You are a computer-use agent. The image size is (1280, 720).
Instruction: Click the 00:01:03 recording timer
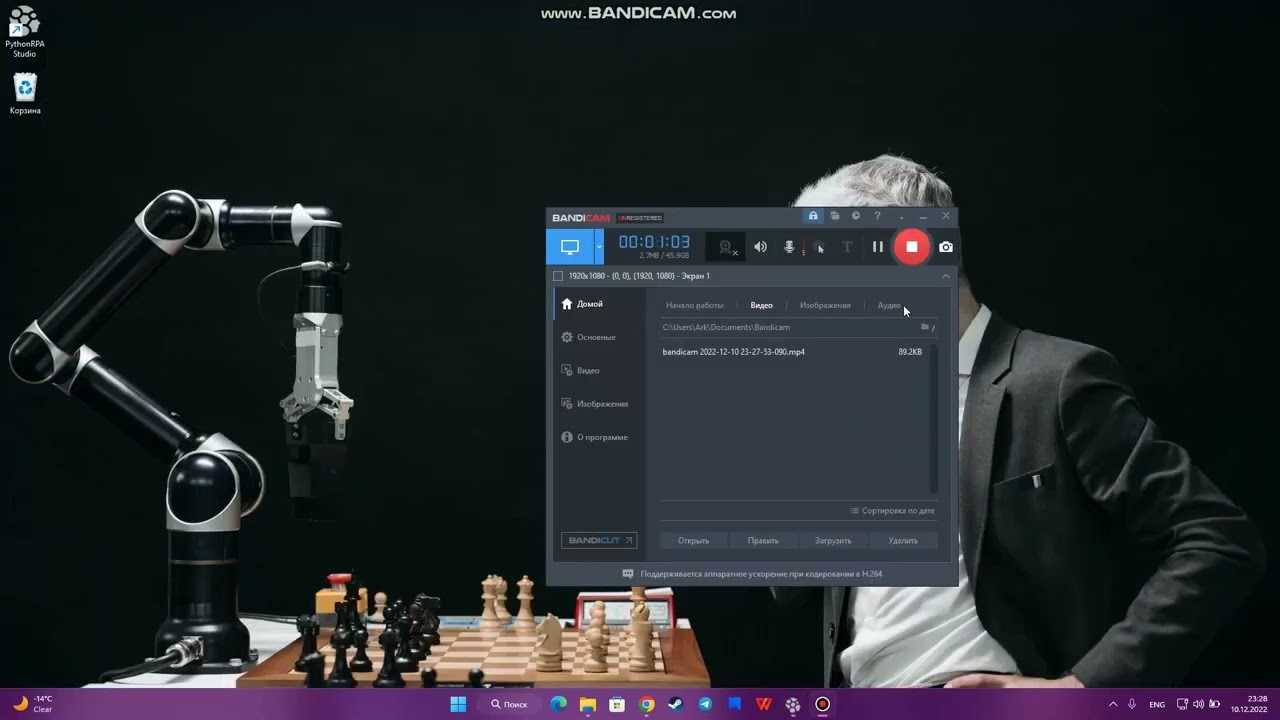click(654, 242)
